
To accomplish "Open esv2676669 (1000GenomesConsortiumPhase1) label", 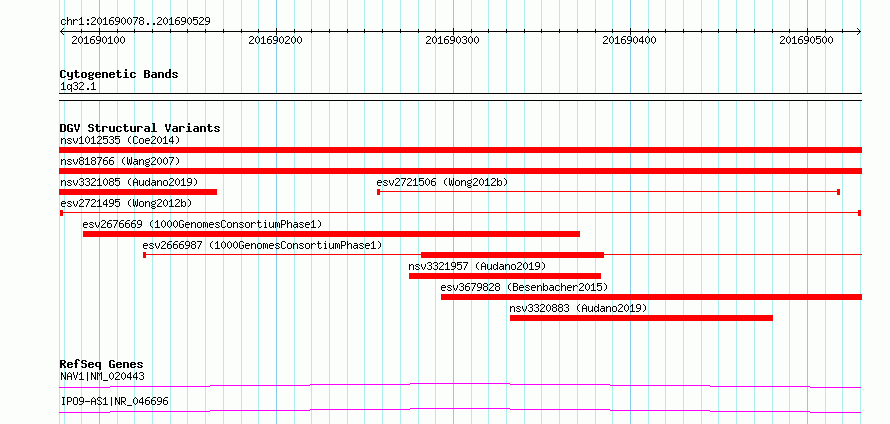I will point(202,224).
